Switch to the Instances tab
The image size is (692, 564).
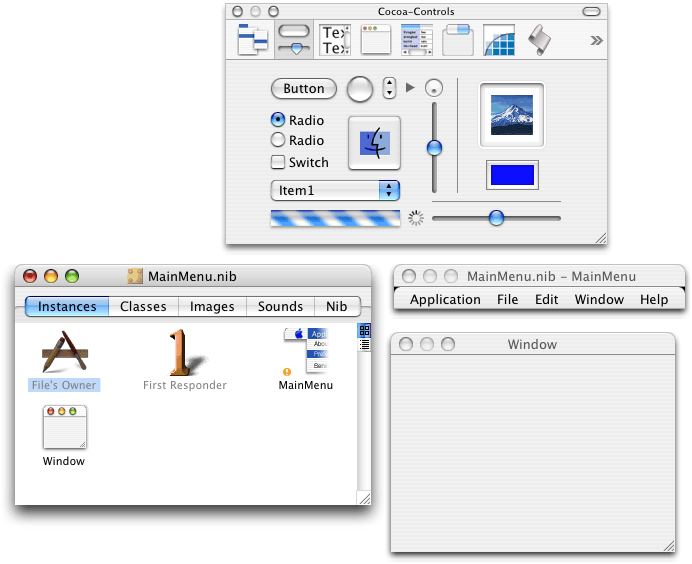67,306
